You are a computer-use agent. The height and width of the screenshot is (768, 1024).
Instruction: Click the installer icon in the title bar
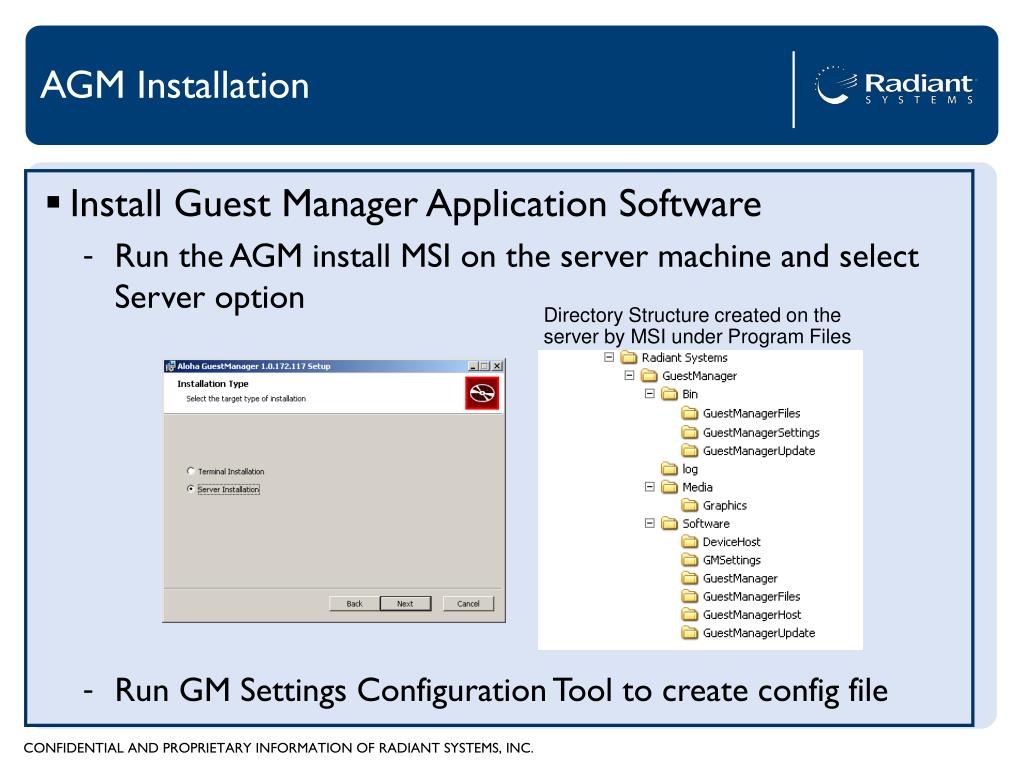pyautogui.click(x=169, y=366)
